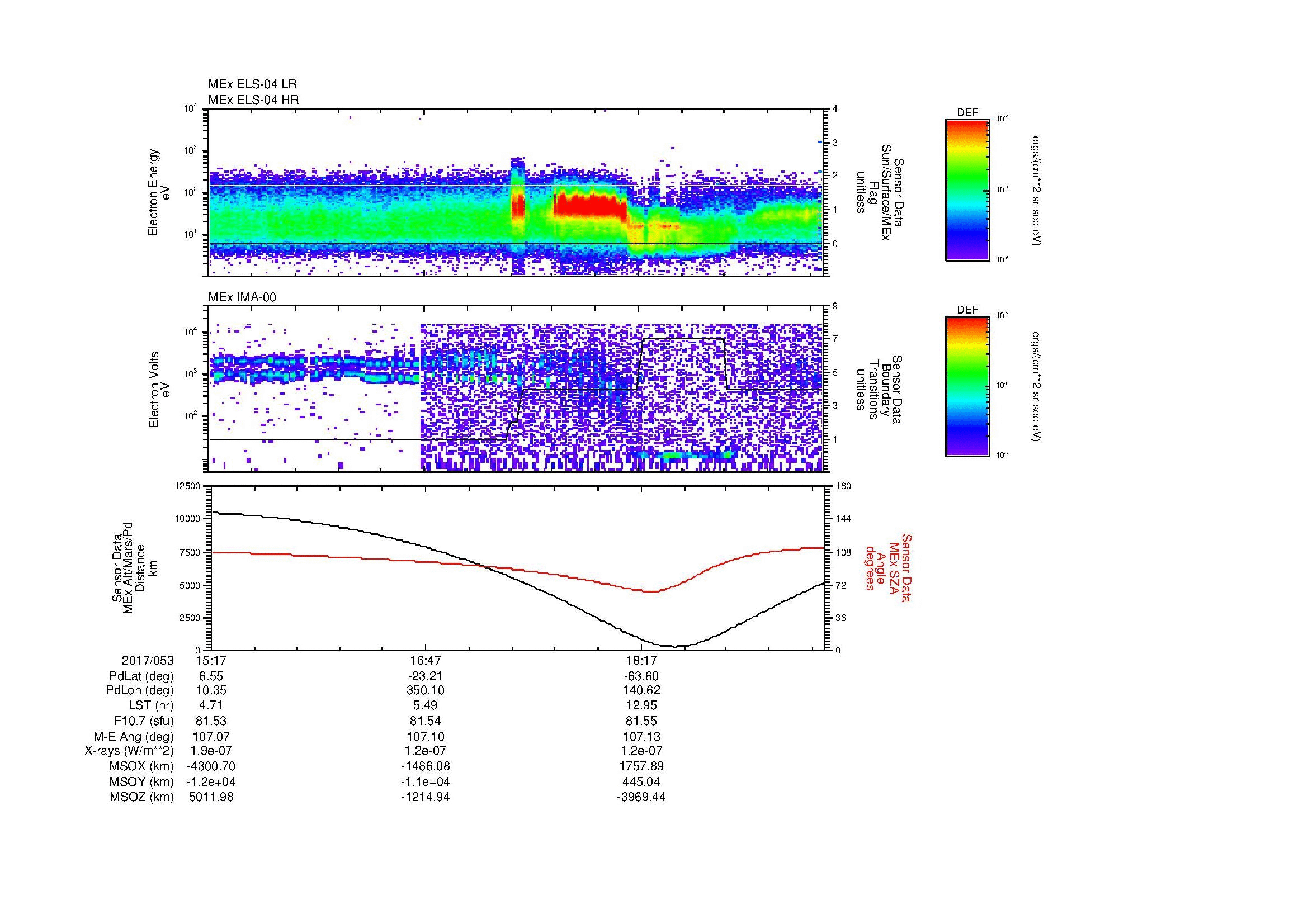Screen dimensions: 1308x924
Task: Click the 'MEx ELS-04 HR' plot title
Action: pyautogui.click(x=253, y=99)
